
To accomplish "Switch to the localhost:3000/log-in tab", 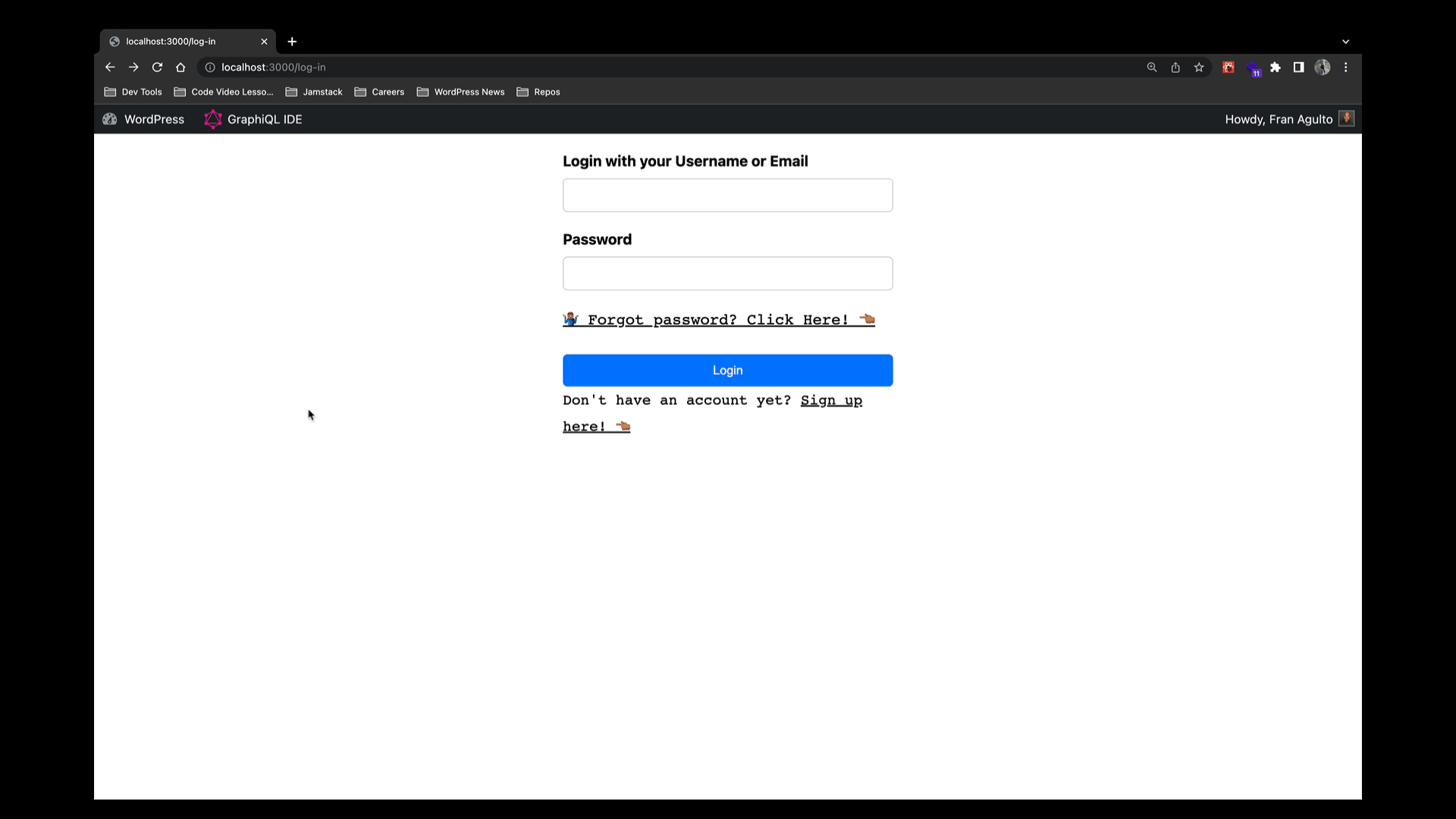I will 182,42.
